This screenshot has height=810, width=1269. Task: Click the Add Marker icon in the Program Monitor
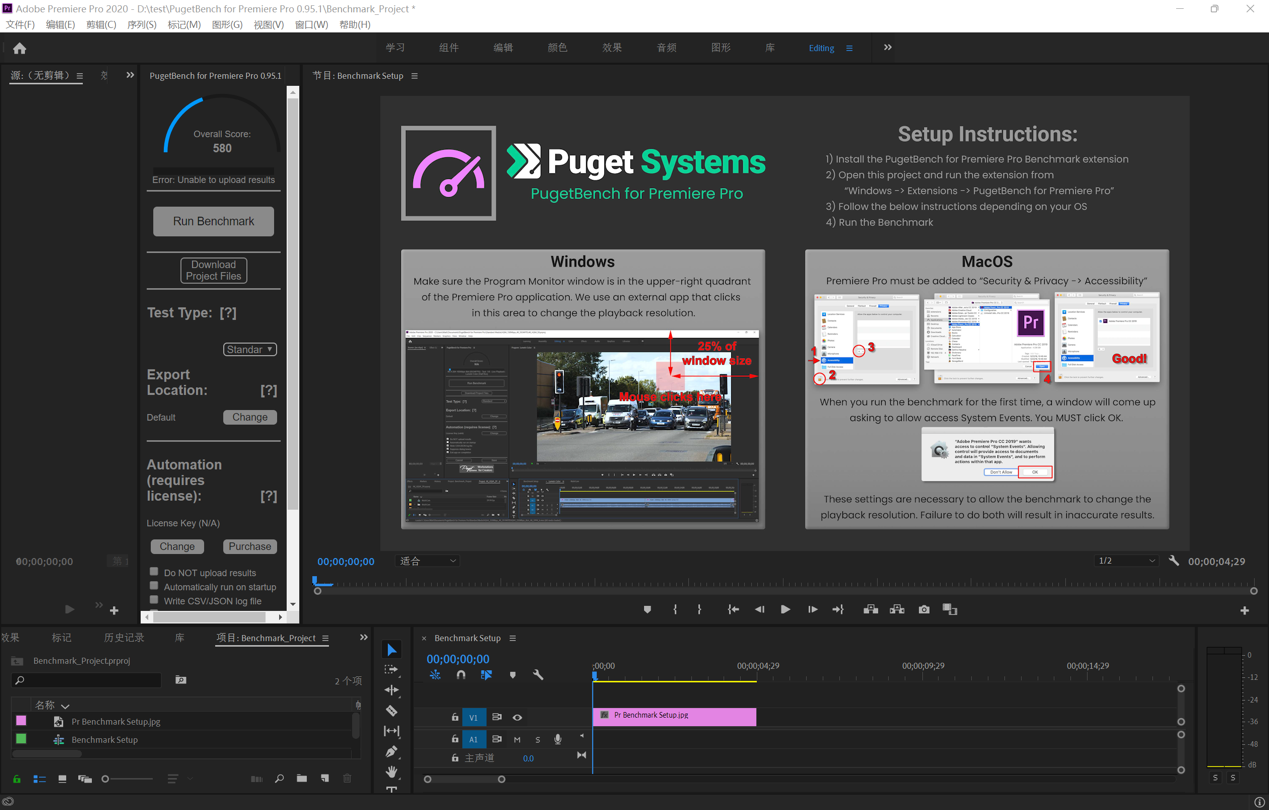point(648,609)
